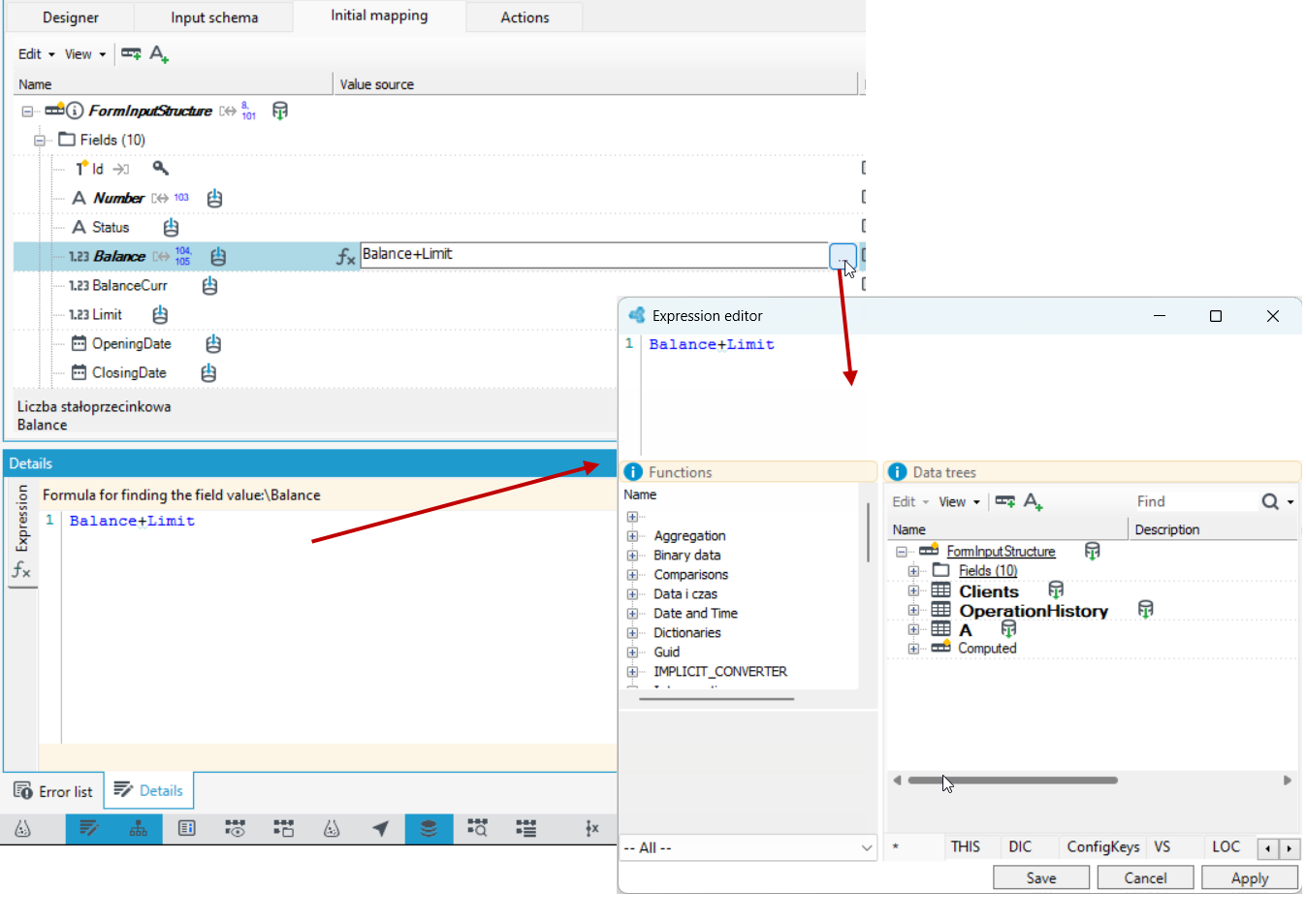Expand the Aggregation functions group
Viewport: 1306px width, 924px height.
(632, 536)
